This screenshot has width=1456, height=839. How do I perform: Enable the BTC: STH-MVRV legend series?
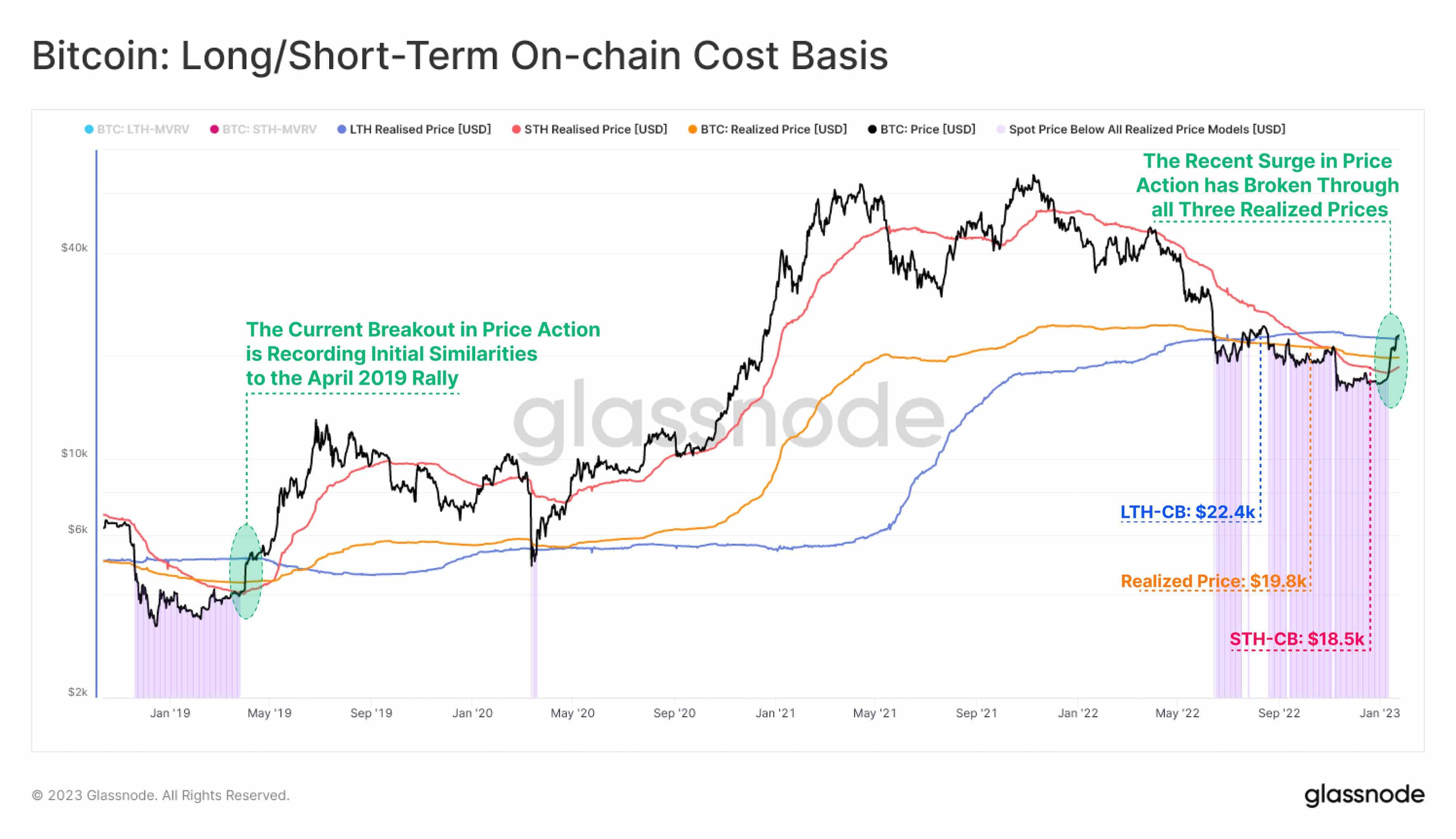tap(269, 130)
